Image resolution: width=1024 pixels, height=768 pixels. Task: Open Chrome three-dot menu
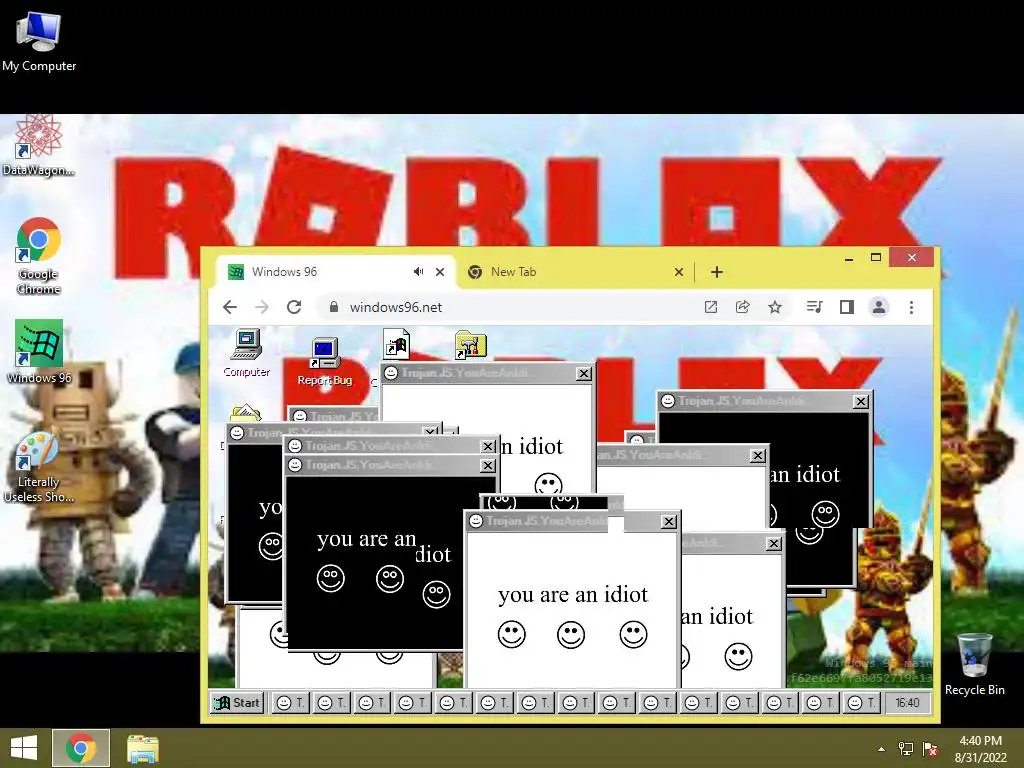pos(912,307)
